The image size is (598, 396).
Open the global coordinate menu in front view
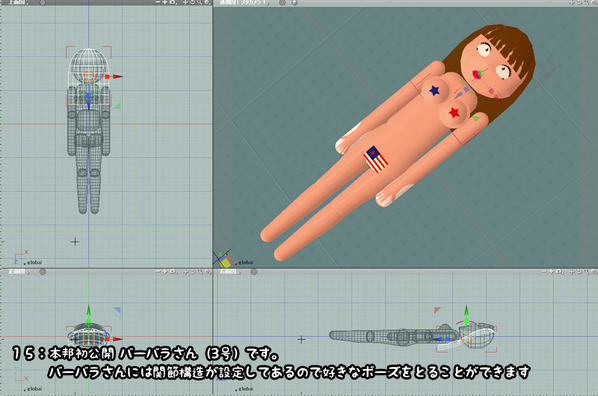tap(34, 389)
